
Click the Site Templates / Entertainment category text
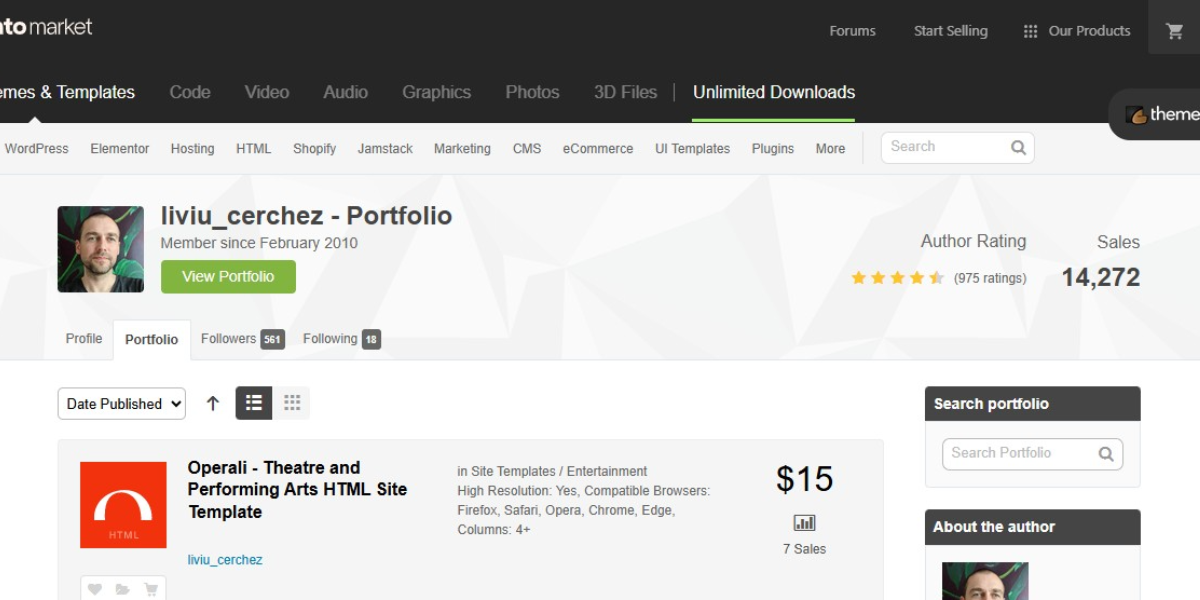(x=559, y=471)
